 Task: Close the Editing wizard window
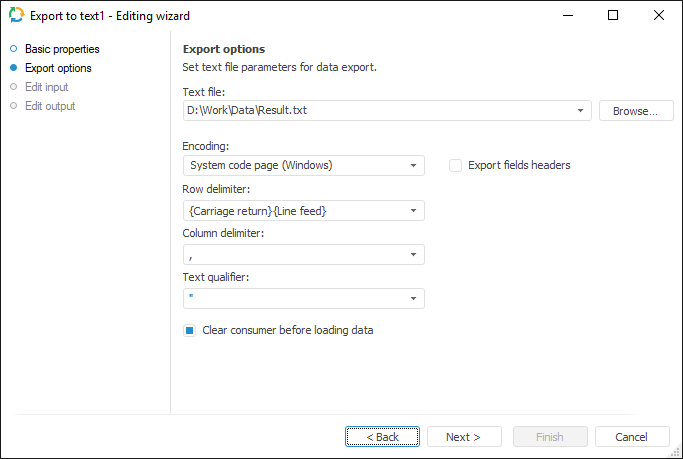(659, 15)
